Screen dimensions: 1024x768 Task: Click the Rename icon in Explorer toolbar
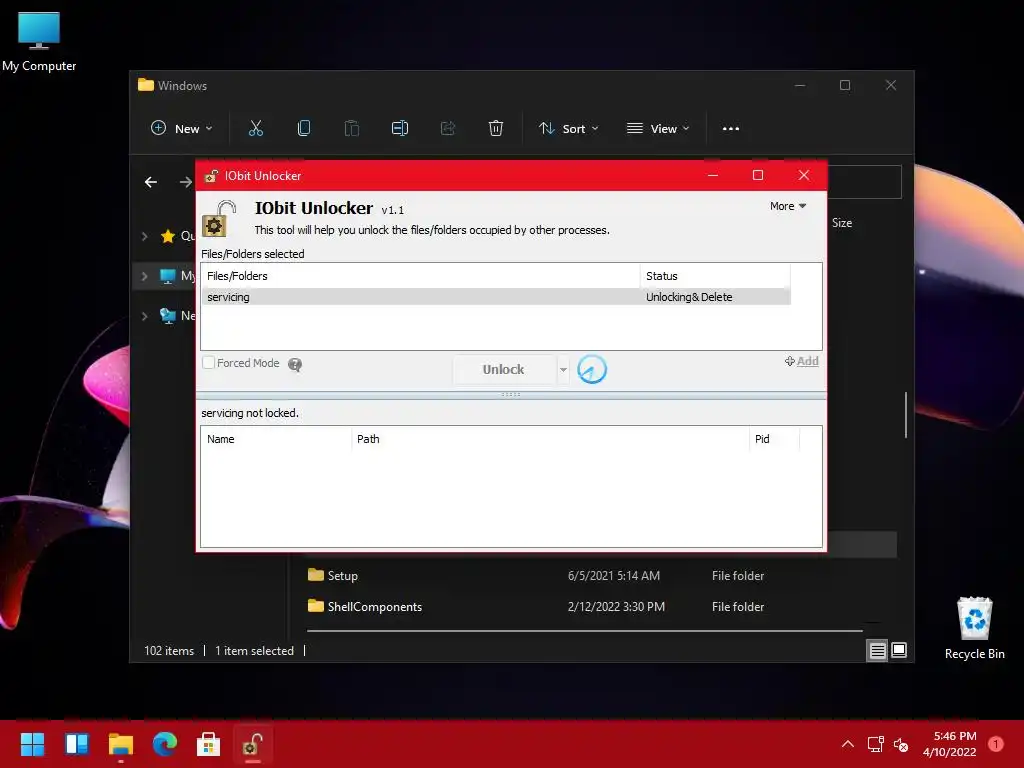tap(400, 128)
